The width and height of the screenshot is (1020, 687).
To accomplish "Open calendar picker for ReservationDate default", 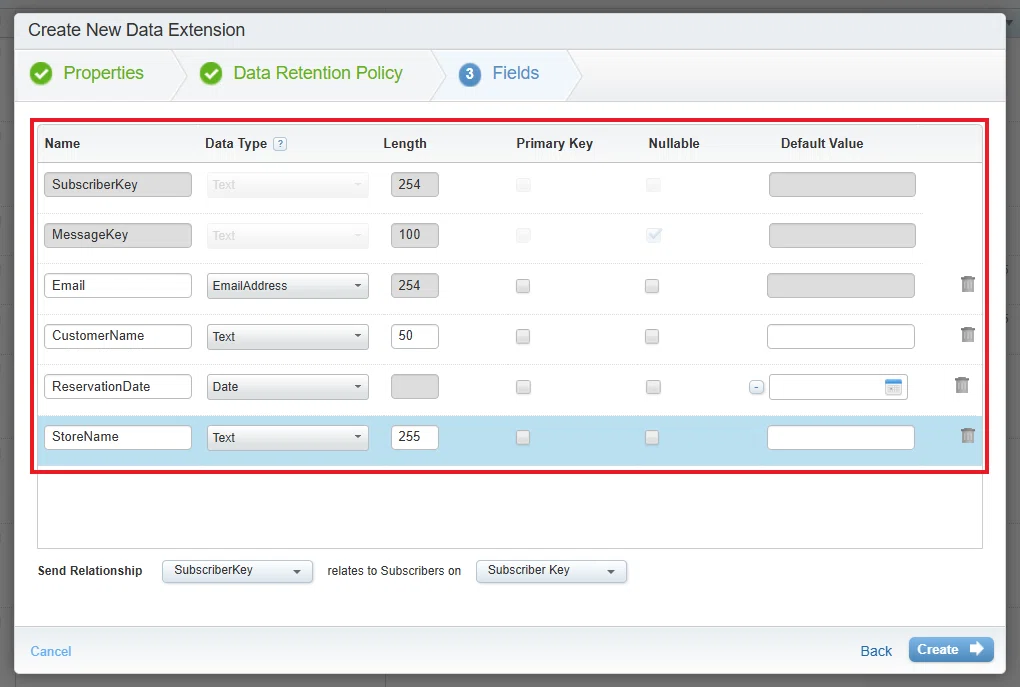I will pos(893,386).
